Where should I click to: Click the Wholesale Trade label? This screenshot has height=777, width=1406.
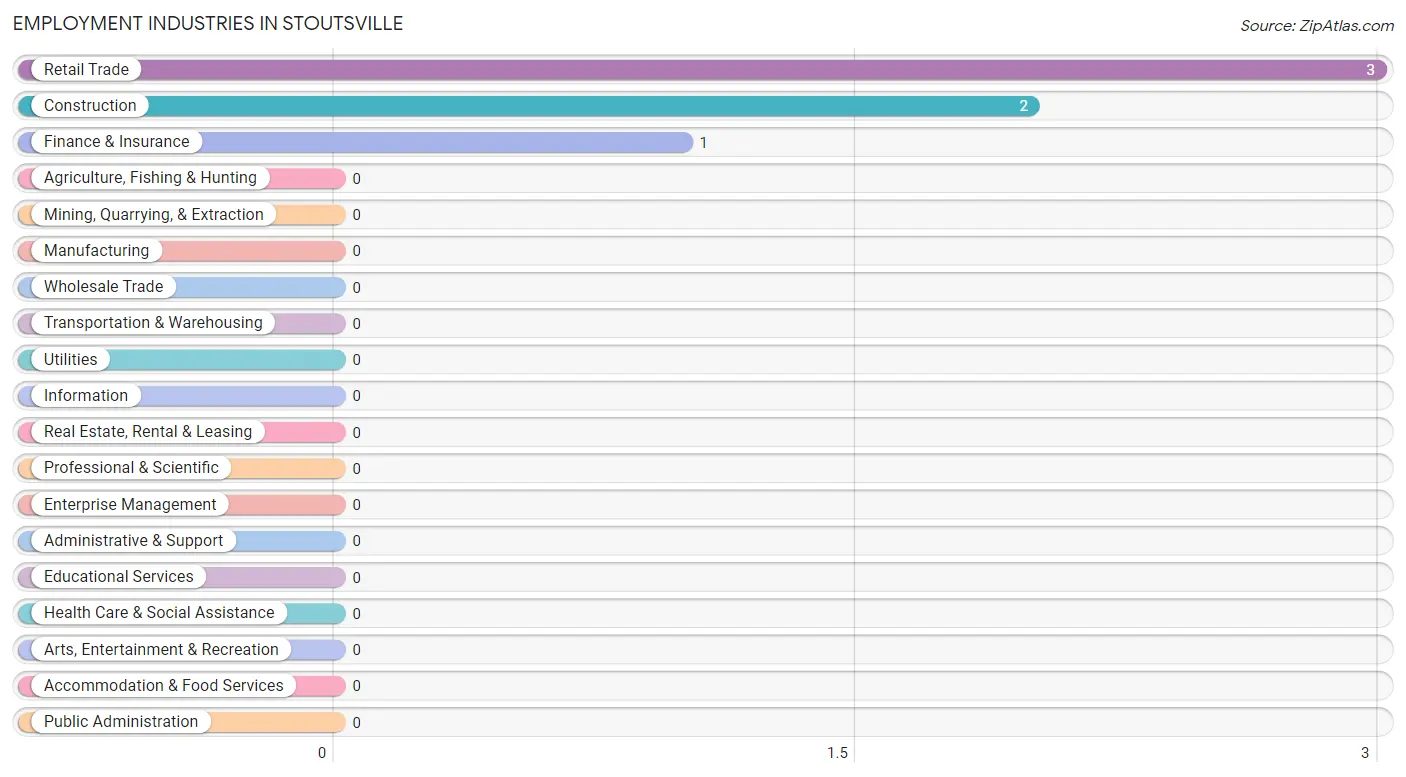pos(103,287)
